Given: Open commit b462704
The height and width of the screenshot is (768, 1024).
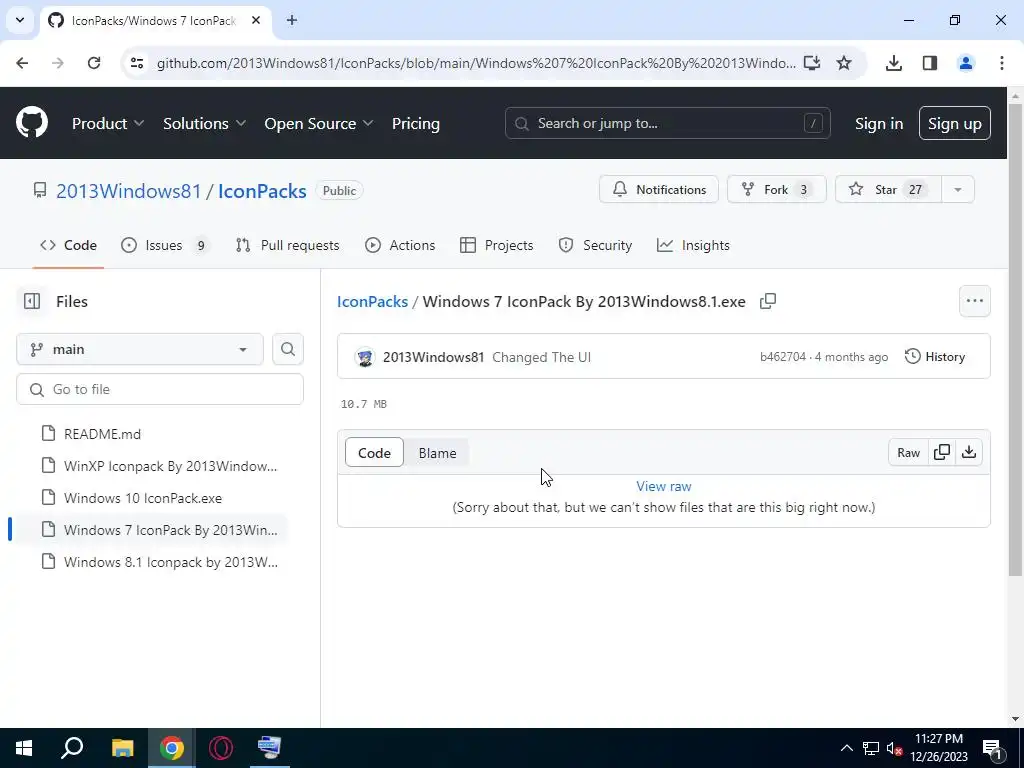Looking at the screenshot, I should tap(783, 357).
